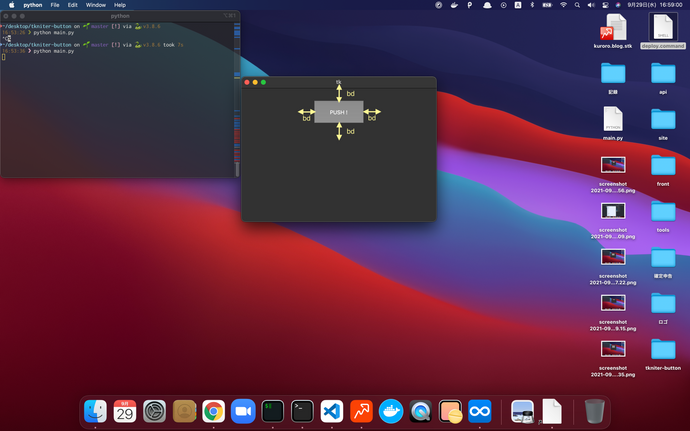Select the tkniter-button folder on desktop

(663, 353)
